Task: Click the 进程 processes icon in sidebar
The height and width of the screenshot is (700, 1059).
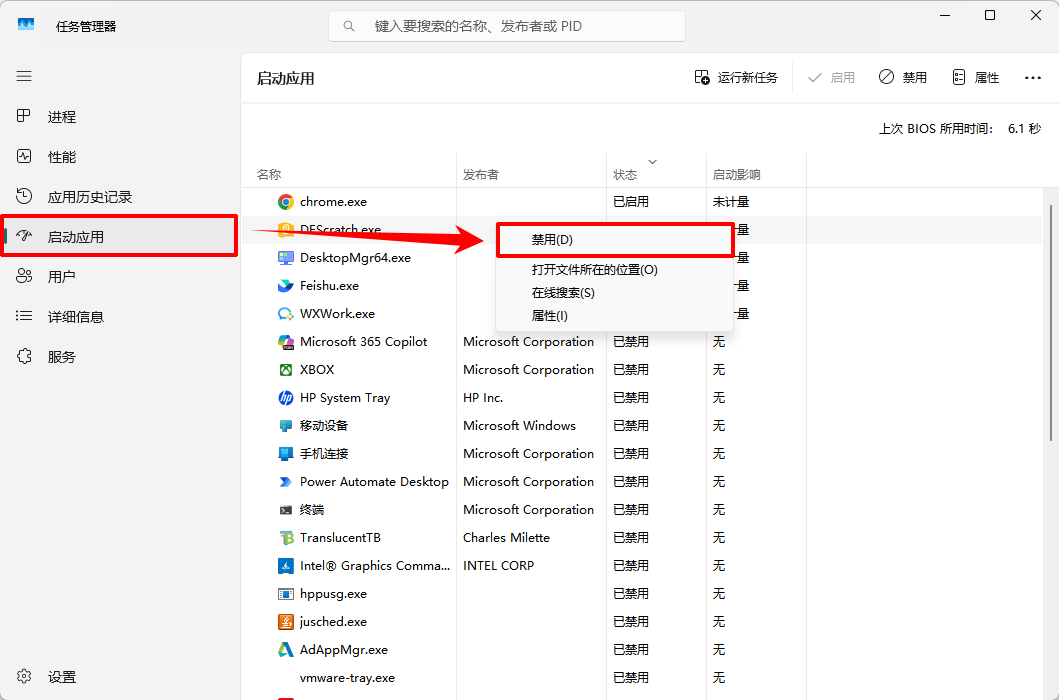Action: click(x=24, y=116)
